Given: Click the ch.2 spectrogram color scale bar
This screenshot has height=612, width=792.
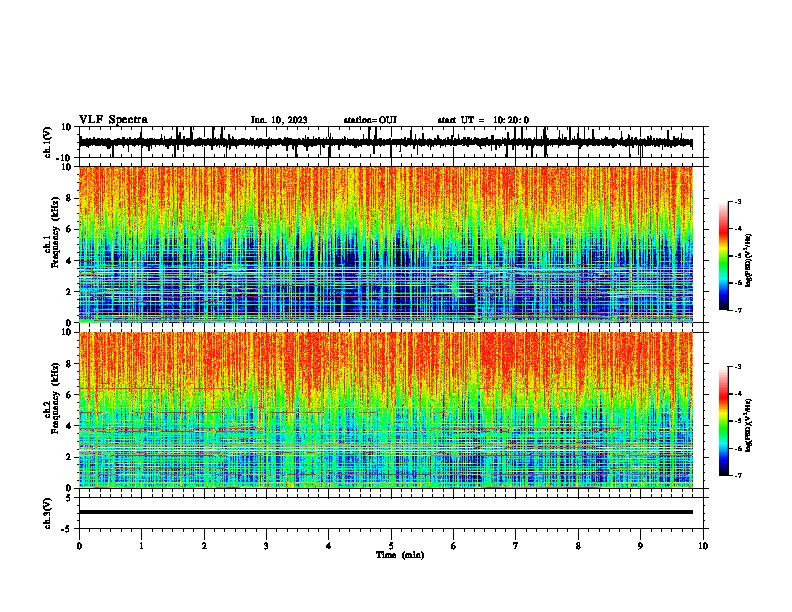Looking at the screenshot, I should 724,421.
